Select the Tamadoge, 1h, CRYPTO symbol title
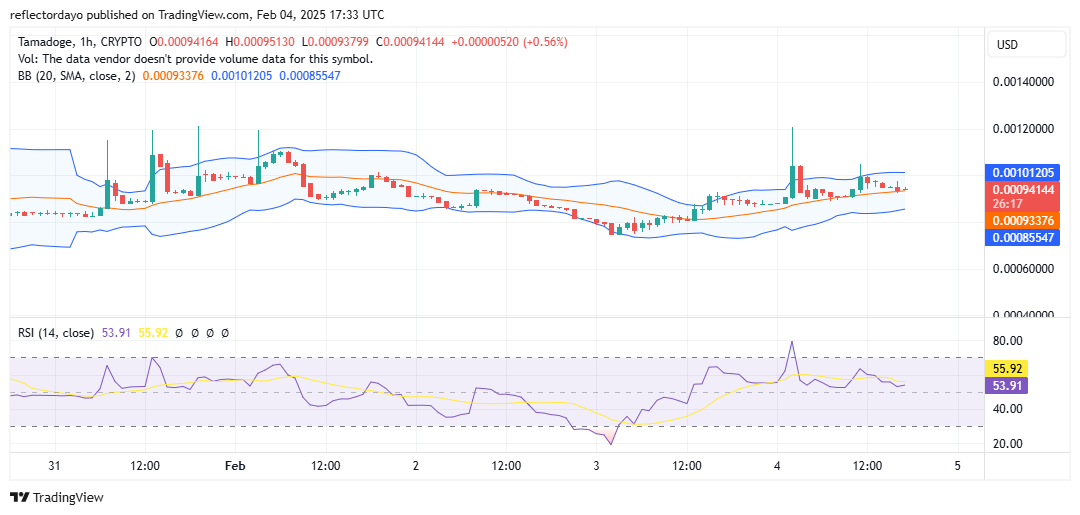The height and width of the screenshot is (515, 1080). (x=80, y=42)
